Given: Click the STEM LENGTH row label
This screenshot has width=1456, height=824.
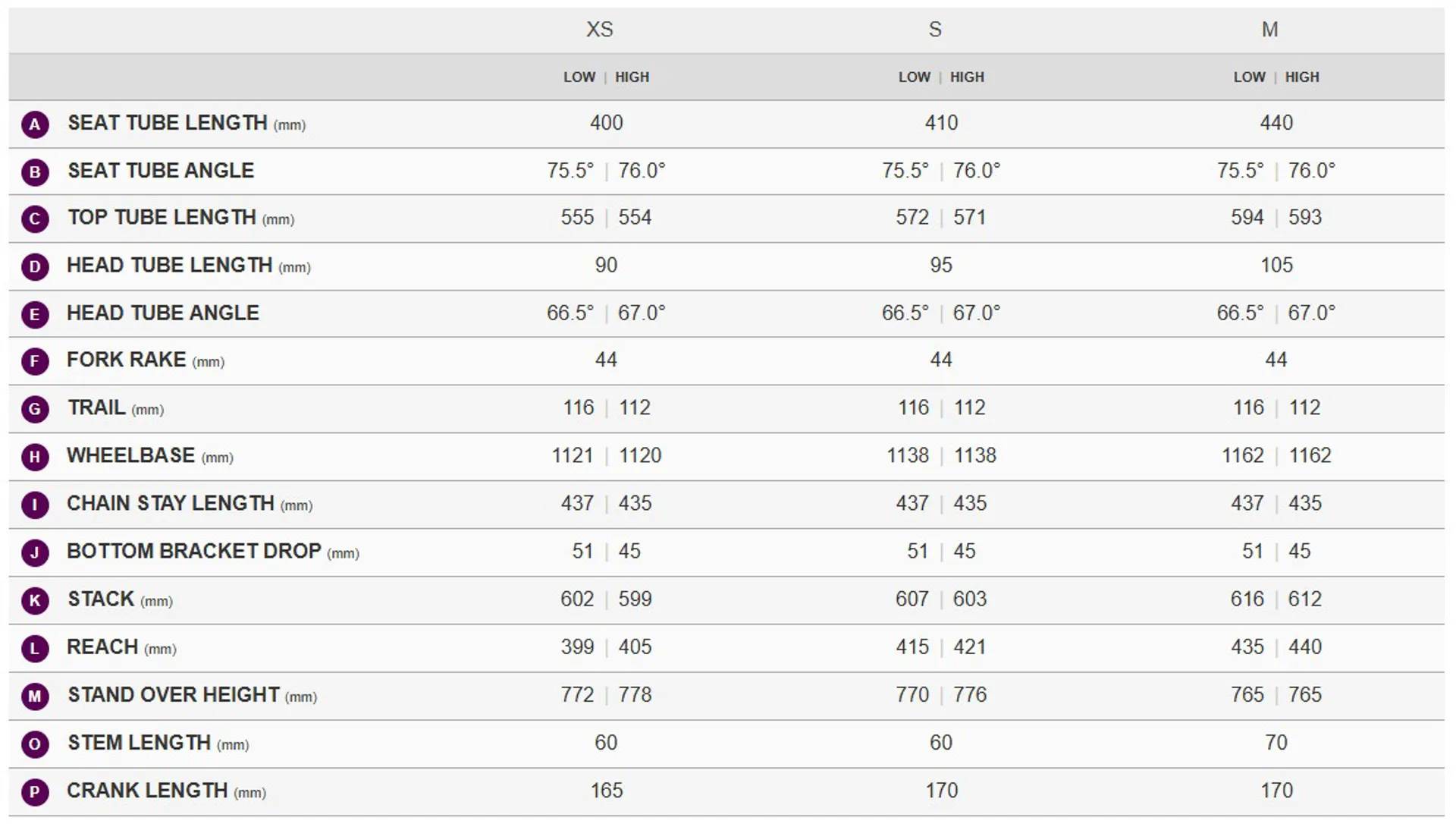Looking at the screenshot, I should (140, 743).
